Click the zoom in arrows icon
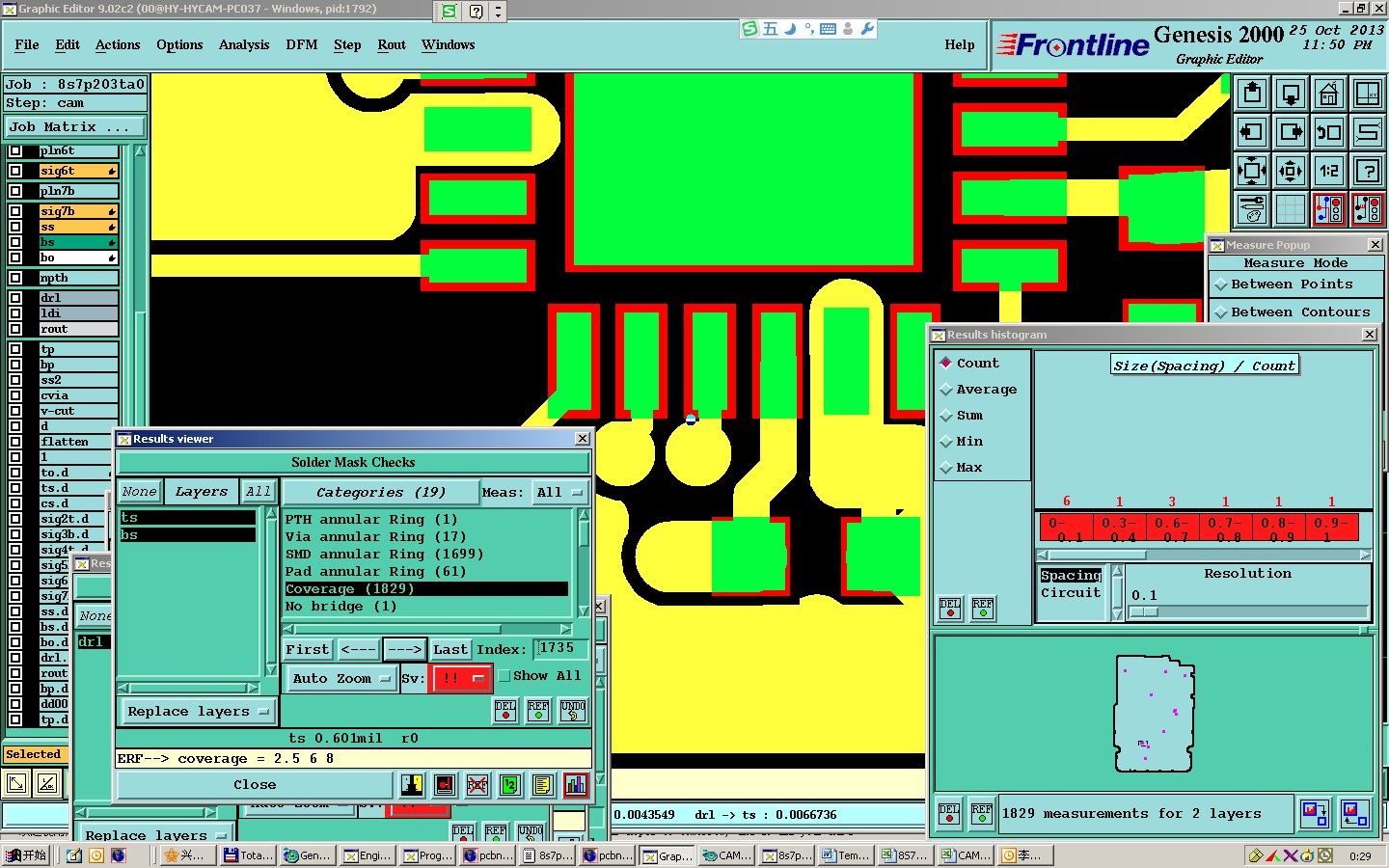The height and width of the screenshot is (868, 1389). click(x=1252, y=171)
